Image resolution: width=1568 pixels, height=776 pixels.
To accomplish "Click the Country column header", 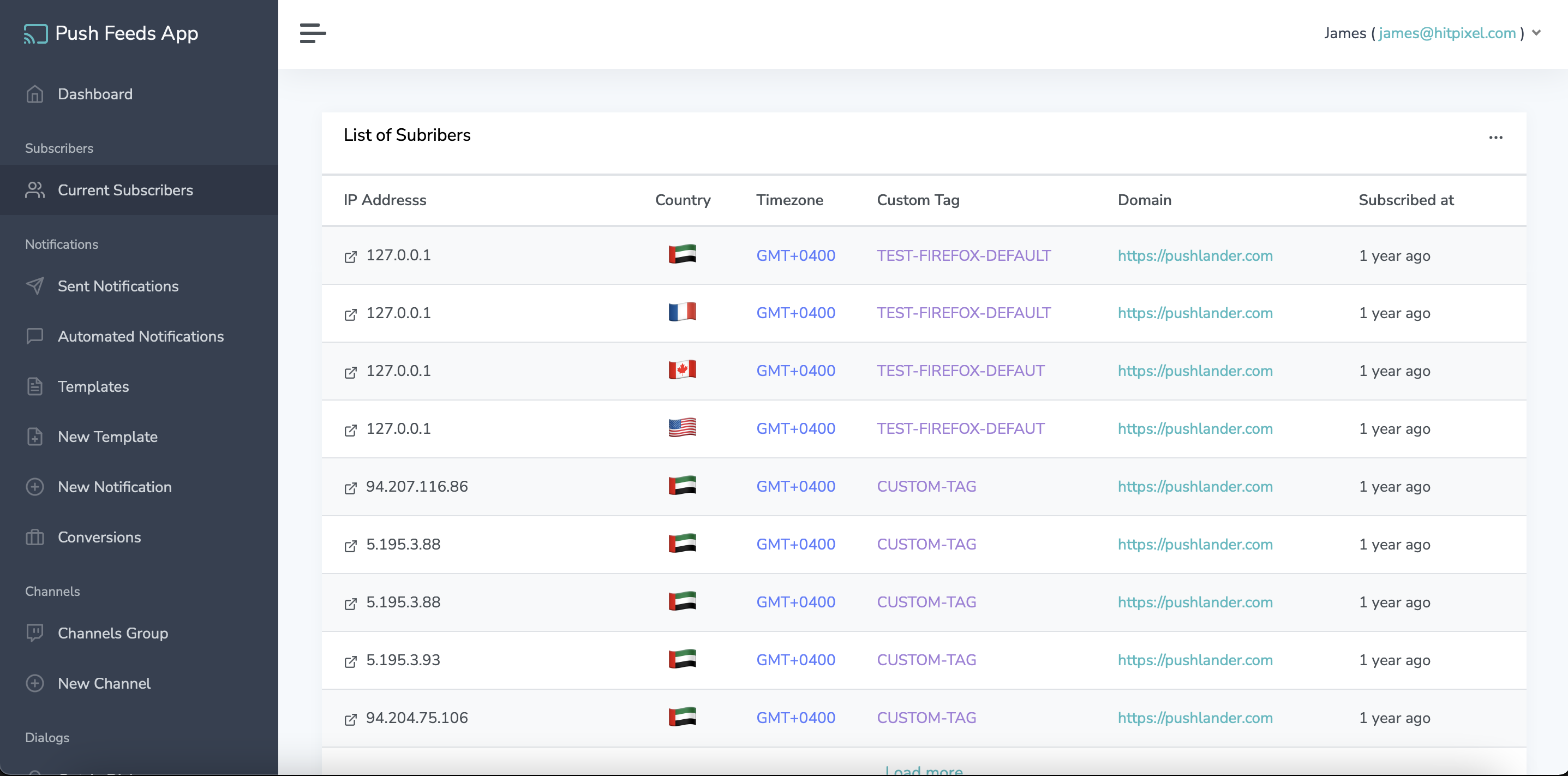I will click(683, 200).
